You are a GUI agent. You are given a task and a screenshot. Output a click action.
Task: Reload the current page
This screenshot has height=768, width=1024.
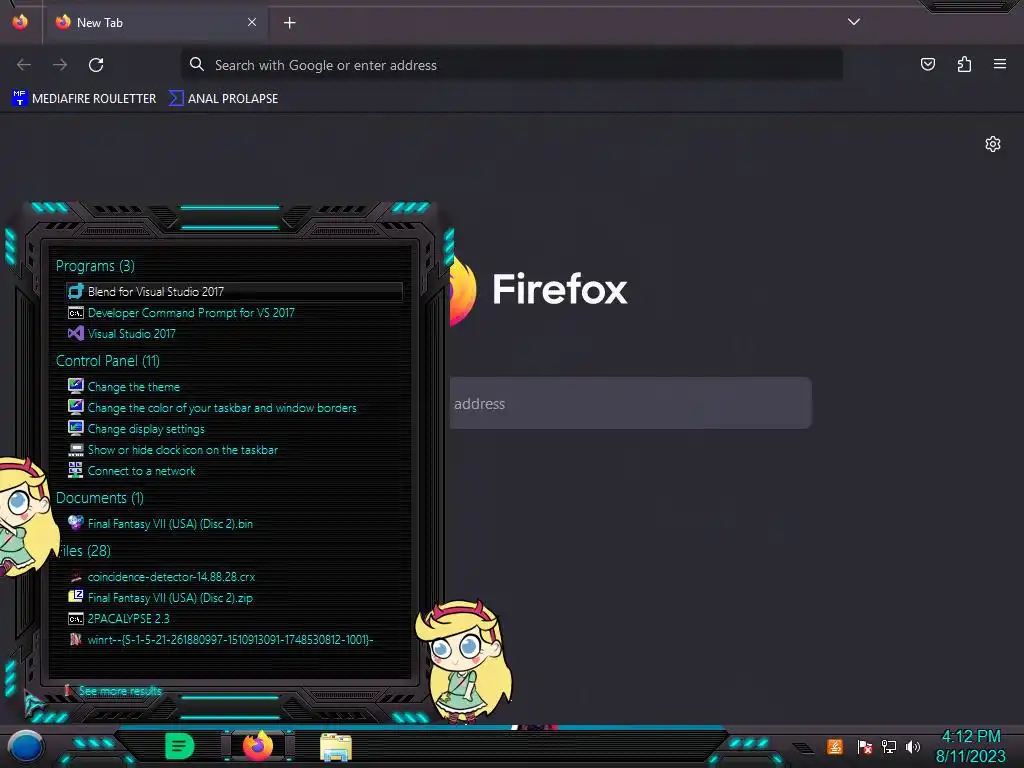click(96, 65)
